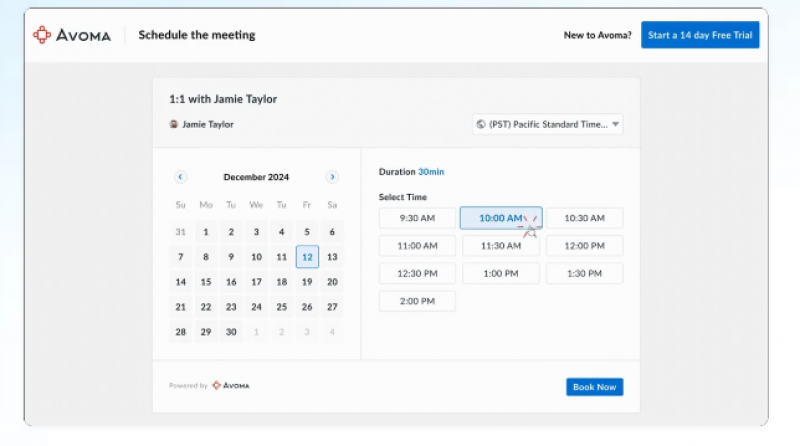
Task: Advance to next month with right arrow
Action: point(332,177)
